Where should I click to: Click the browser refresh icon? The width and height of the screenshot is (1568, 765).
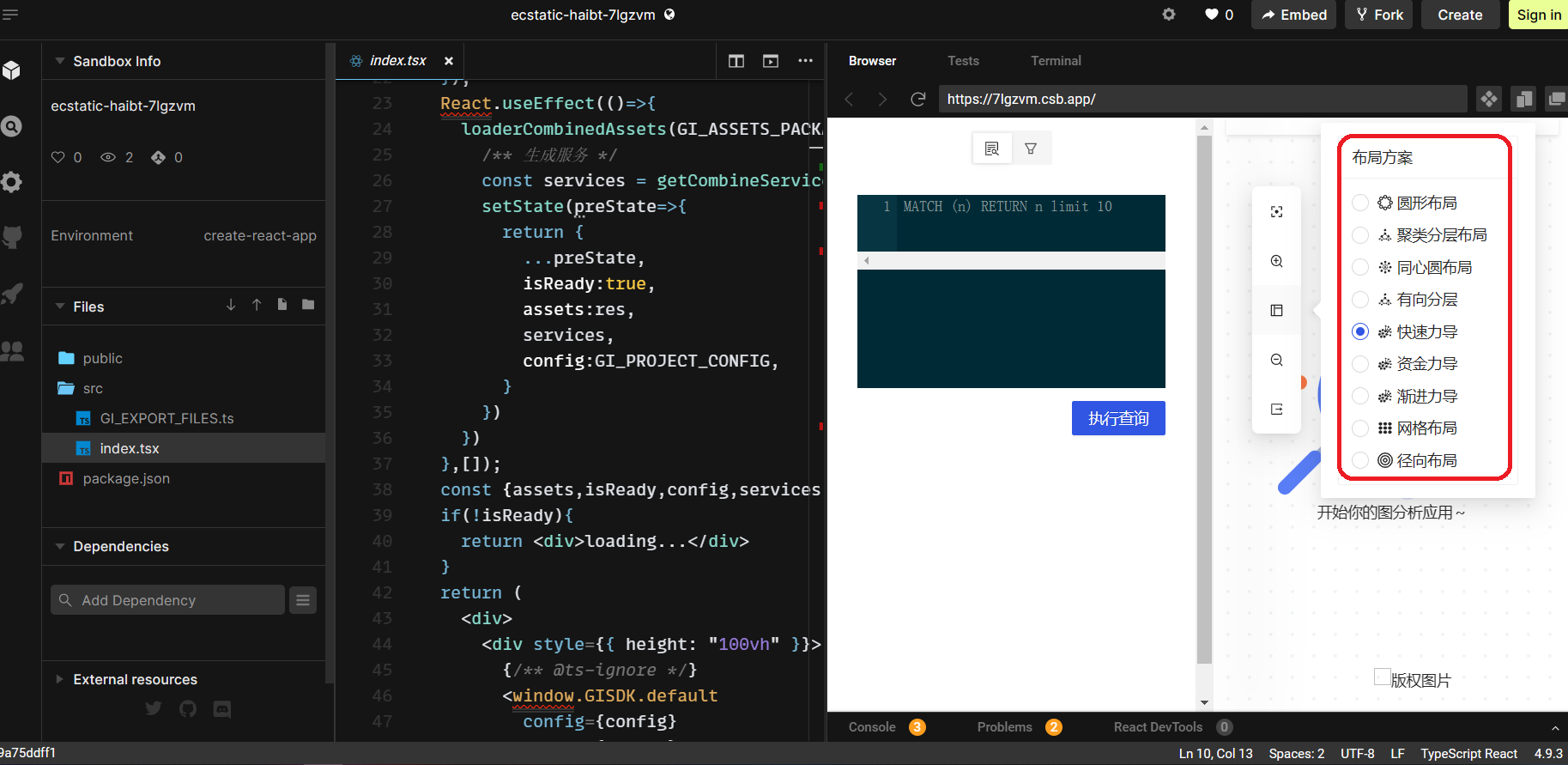(x=917, y=100)
